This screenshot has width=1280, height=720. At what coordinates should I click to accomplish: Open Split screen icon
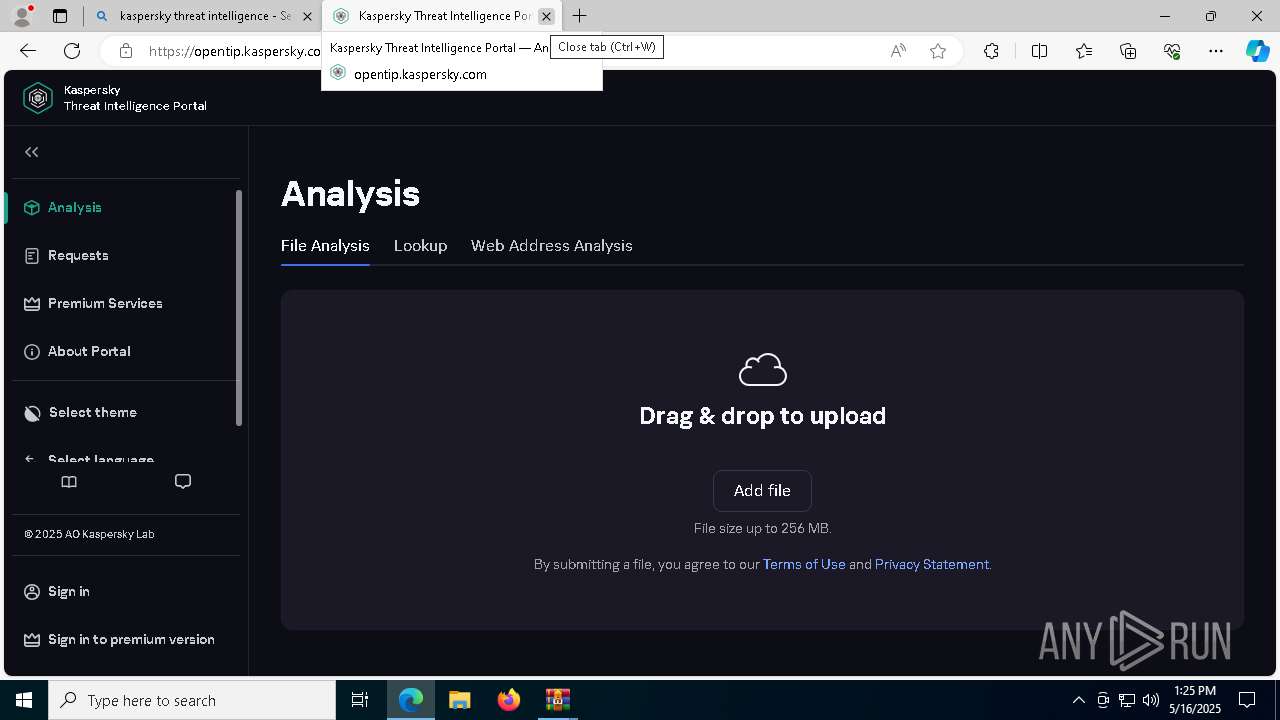(x=1039, y=51)
